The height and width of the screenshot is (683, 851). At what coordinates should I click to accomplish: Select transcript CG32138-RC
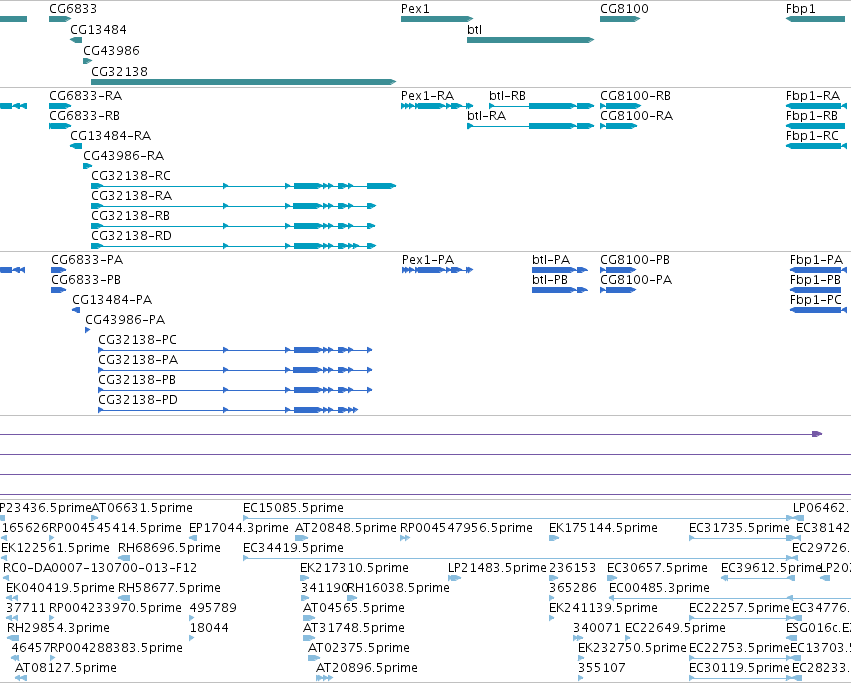click(x=244, y=186)
